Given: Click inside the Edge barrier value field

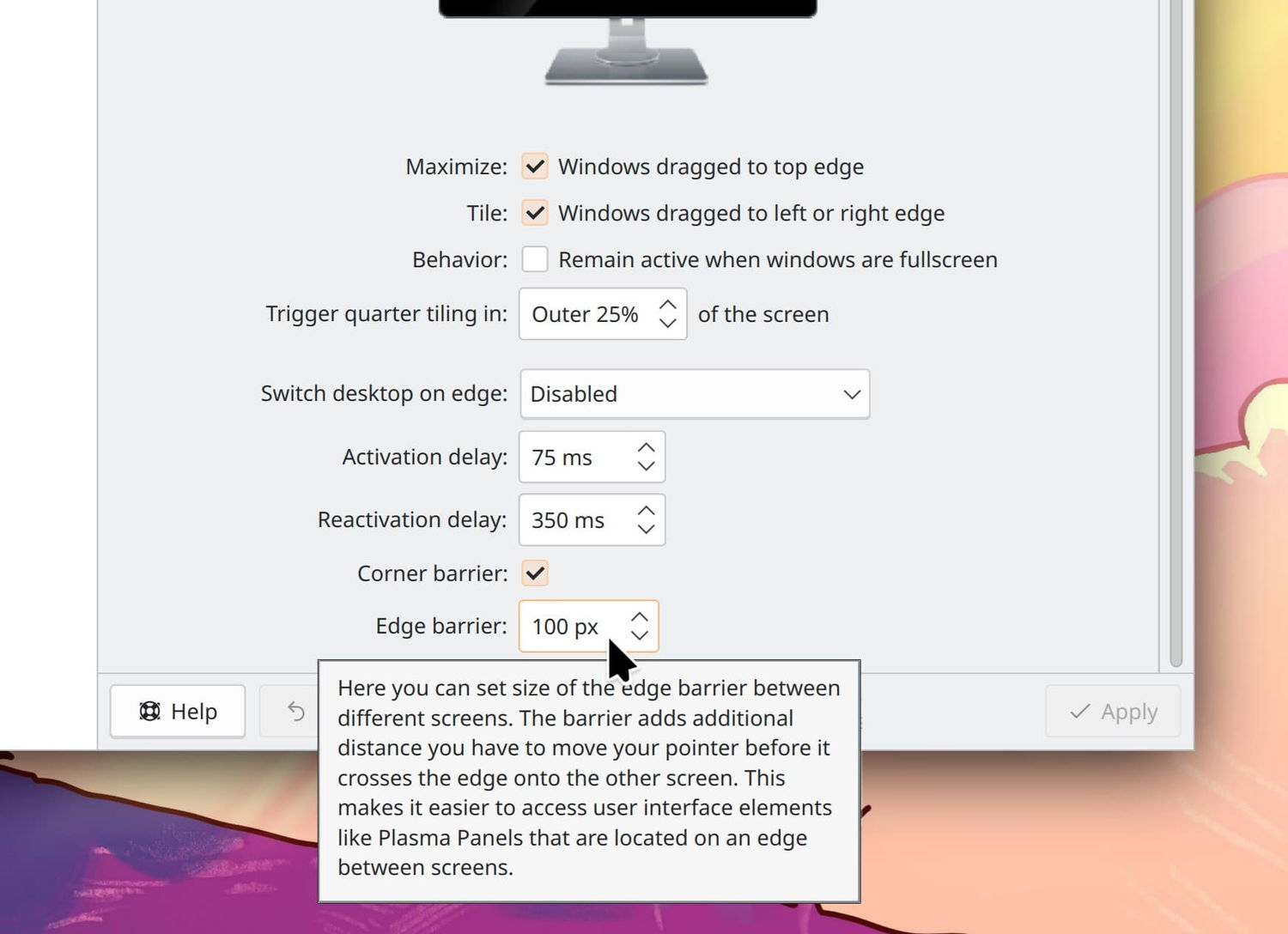Looking at the screenshot, I should click(571, 627).
